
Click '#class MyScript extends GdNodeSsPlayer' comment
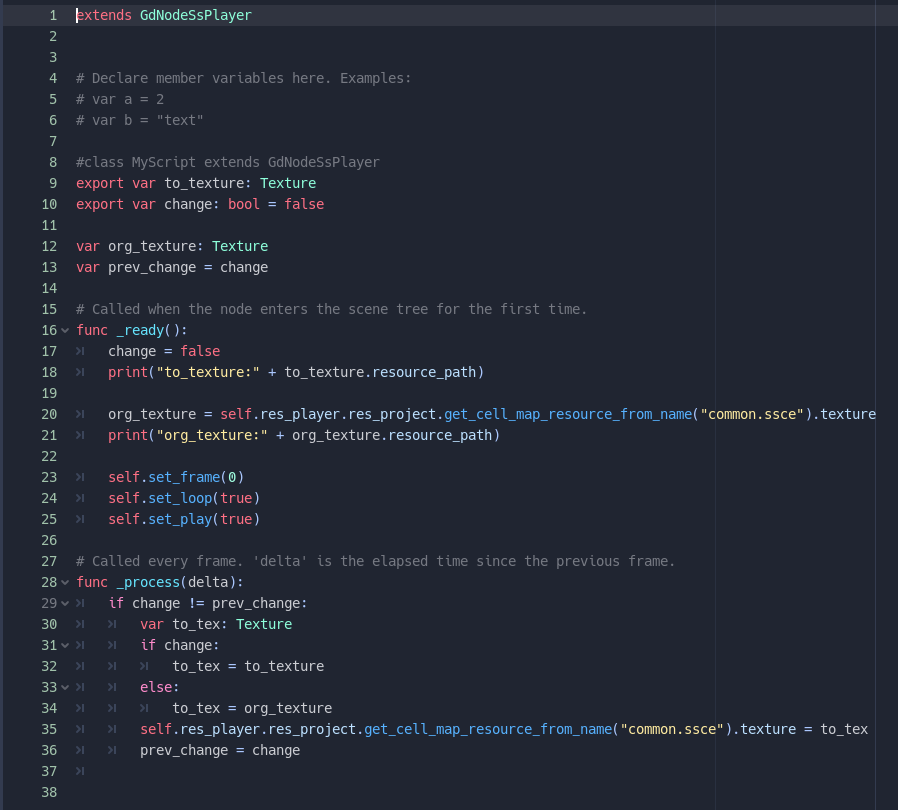[x=228, y=163]
